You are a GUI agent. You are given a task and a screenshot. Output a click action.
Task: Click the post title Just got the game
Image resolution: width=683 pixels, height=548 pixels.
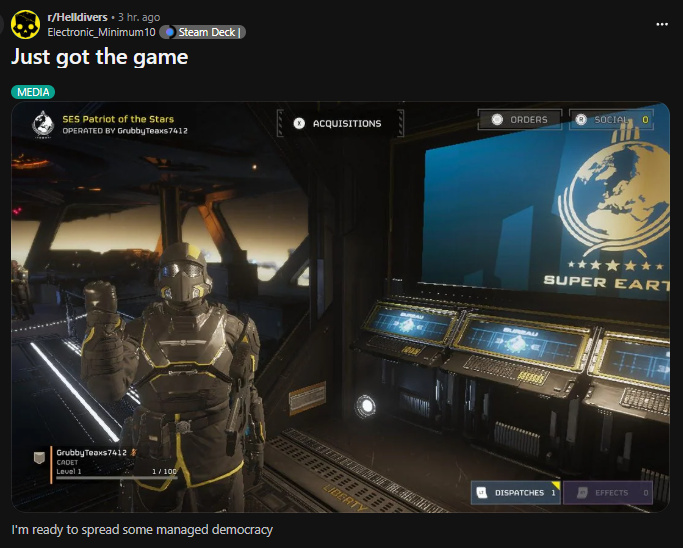(100, 57)
